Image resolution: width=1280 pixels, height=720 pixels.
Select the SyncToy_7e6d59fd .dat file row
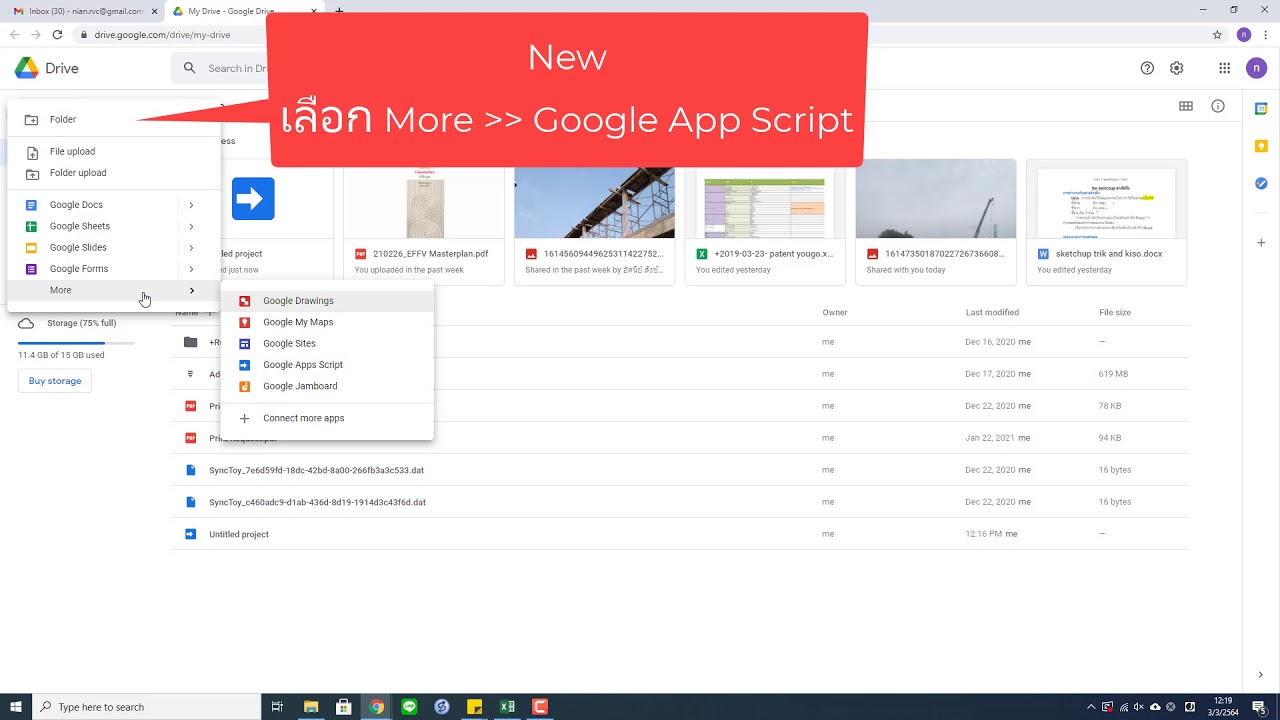coord(679,470)
